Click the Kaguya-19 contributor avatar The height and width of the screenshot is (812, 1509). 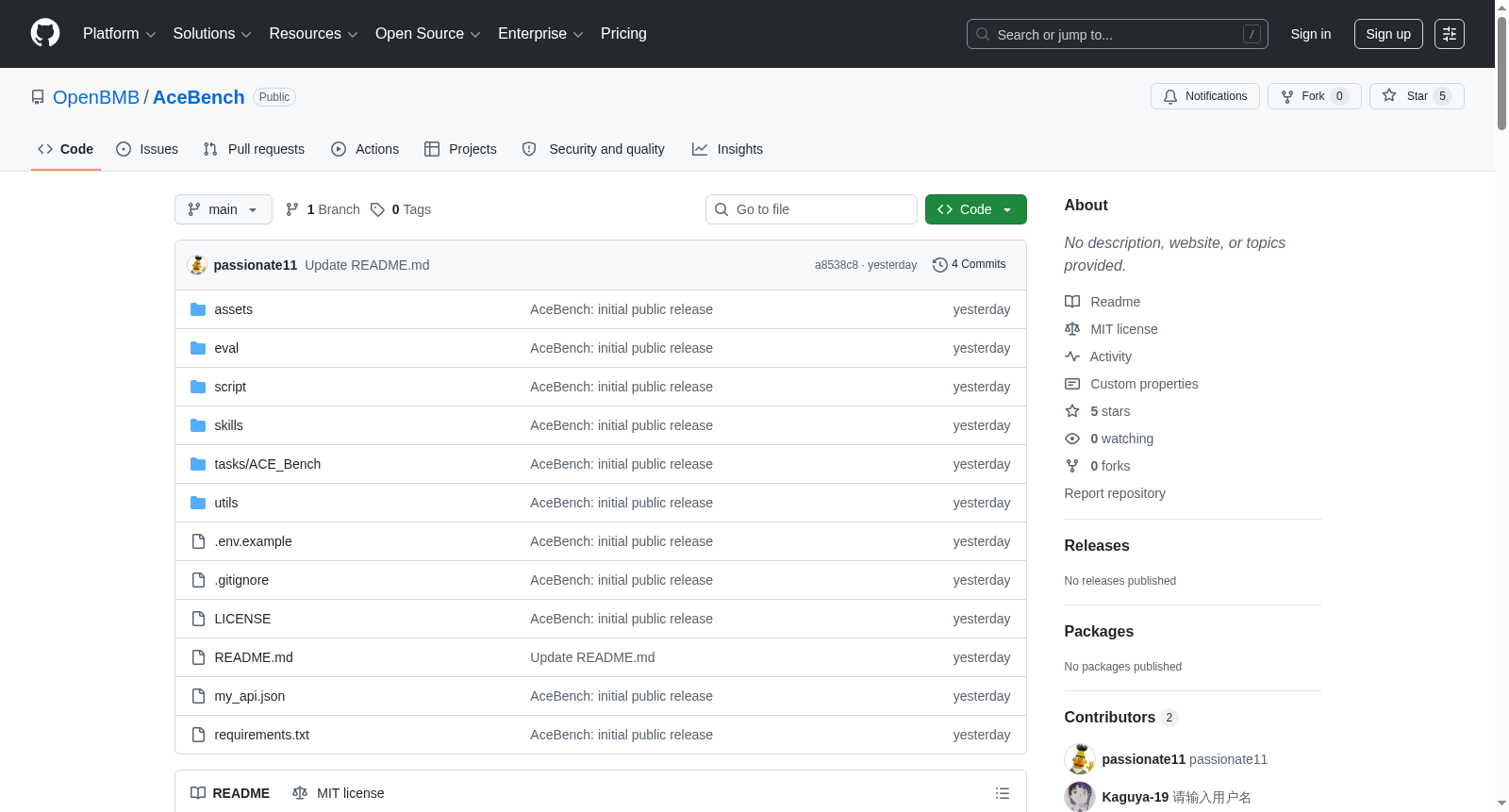pos(1079,797)
